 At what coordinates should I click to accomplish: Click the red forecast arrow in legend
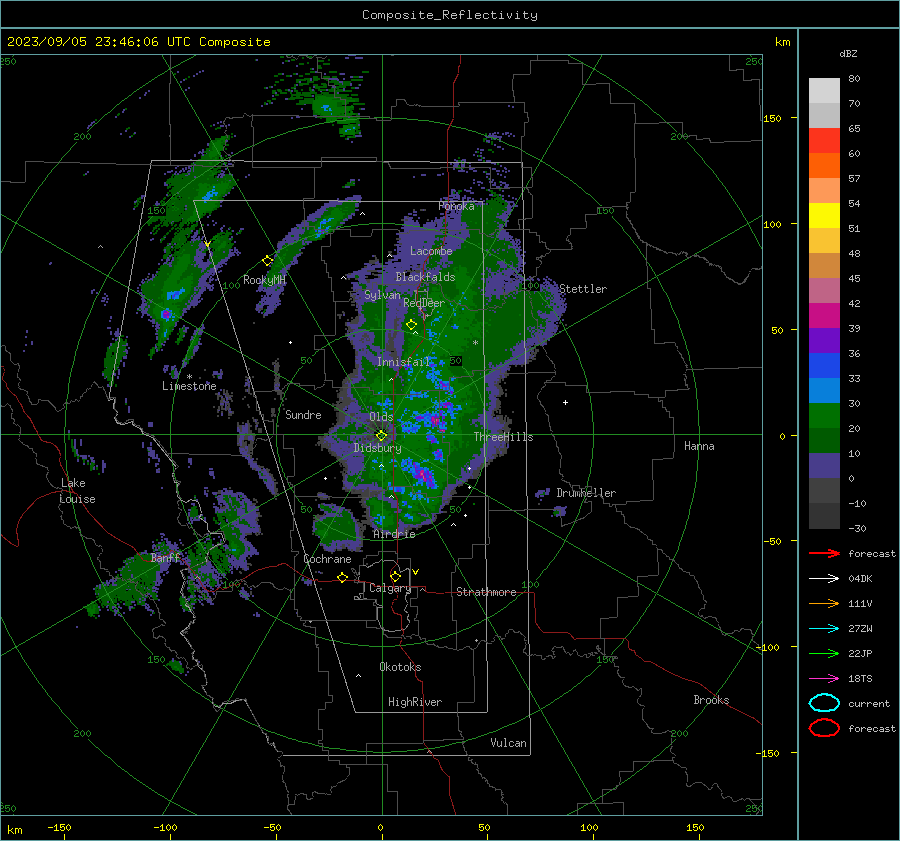pyautogui.click(x=824, y=553)
